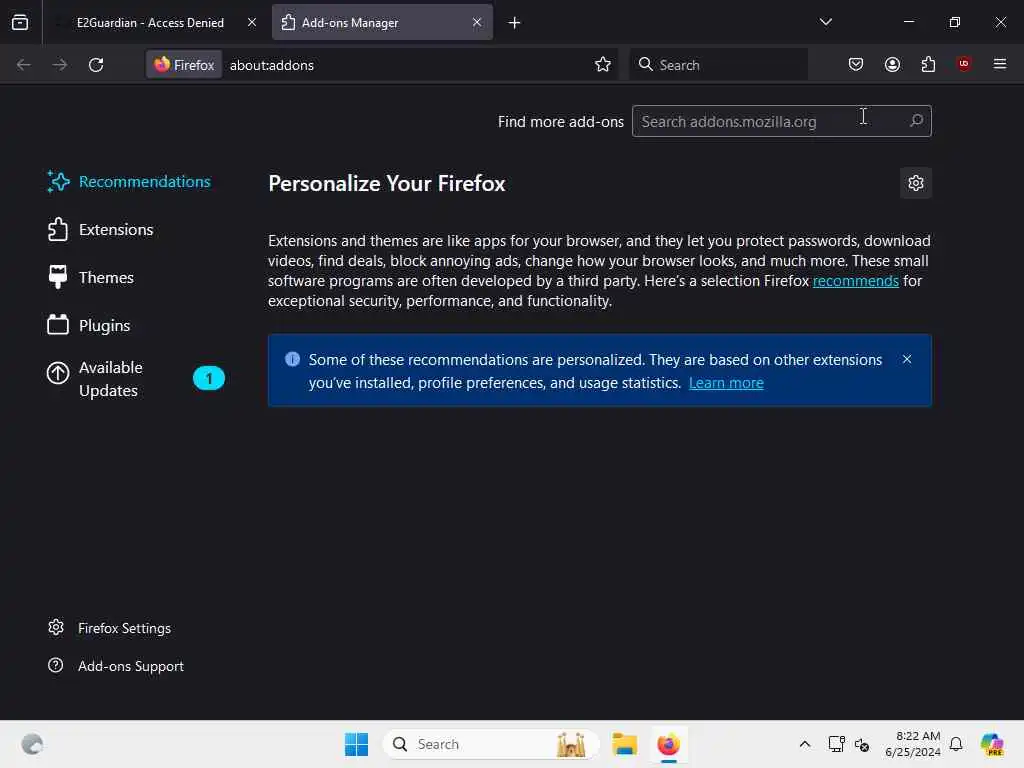Click the Add-ons Support question mark icon
Image resolution: width=1024 pixels, height=768 pixels.
coord(56,665)
